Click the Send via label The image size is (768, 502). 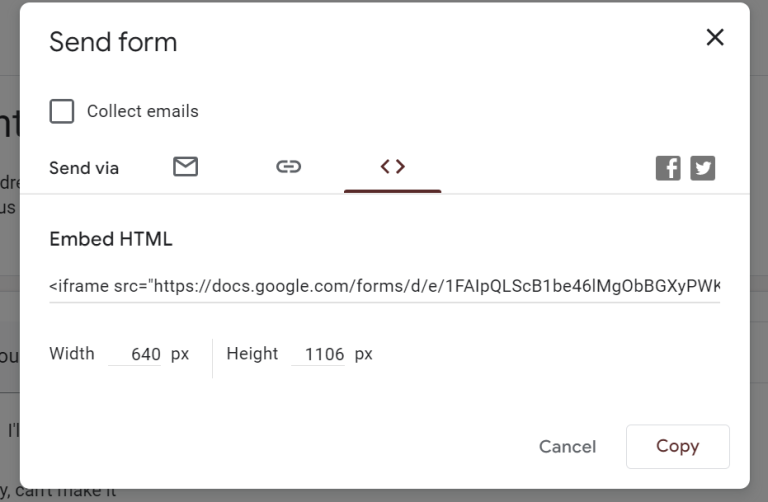tap(84, 168)
